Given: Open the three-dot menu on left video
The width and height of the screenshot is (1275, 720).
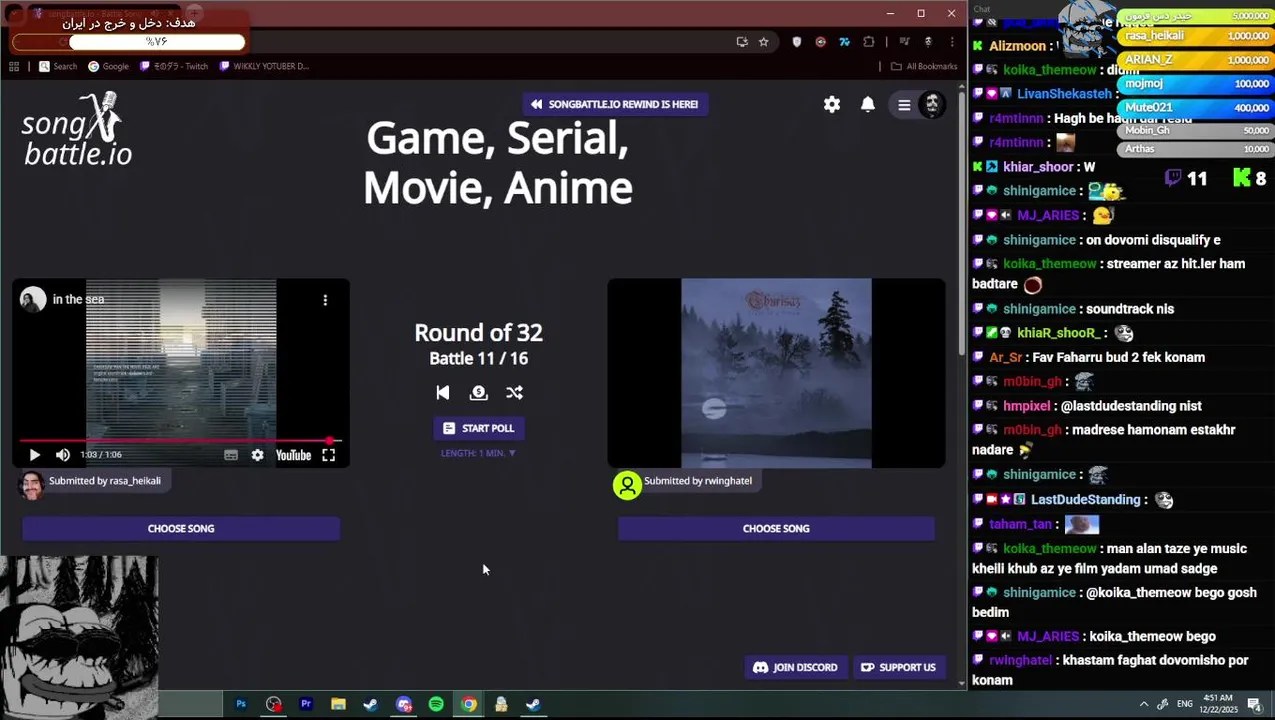Looking at the screenshot, I should [x=325, y=300].
